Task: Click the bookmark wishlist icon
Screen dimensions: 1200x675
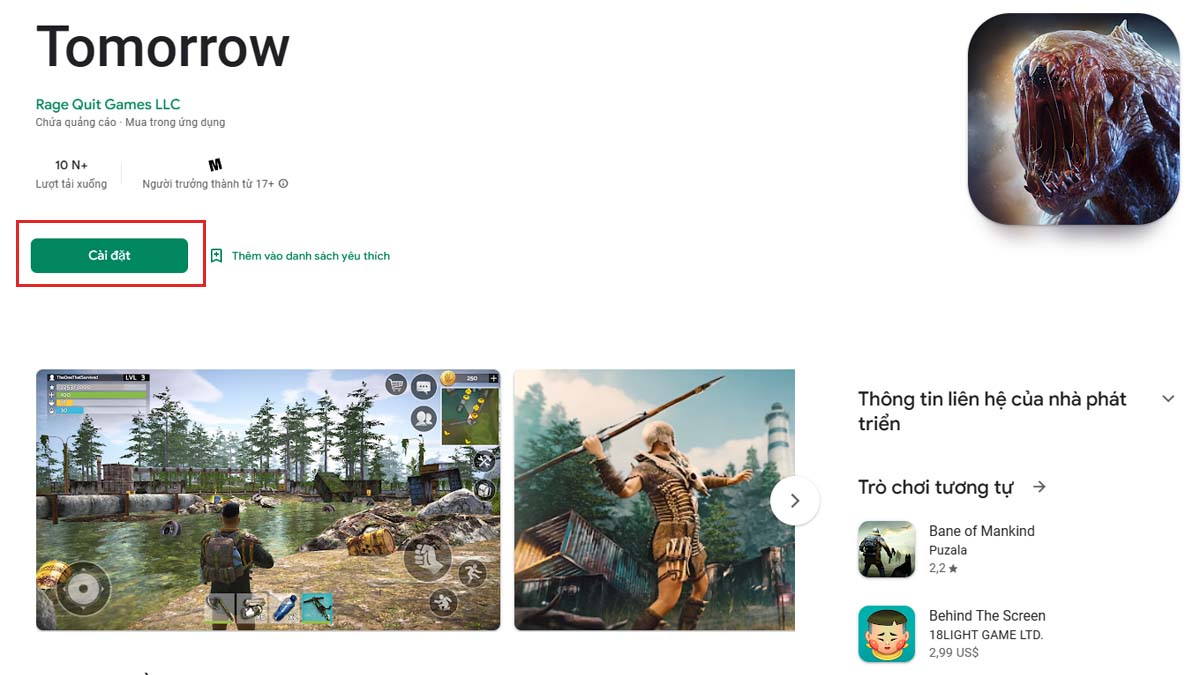Action: click(216, 256)
